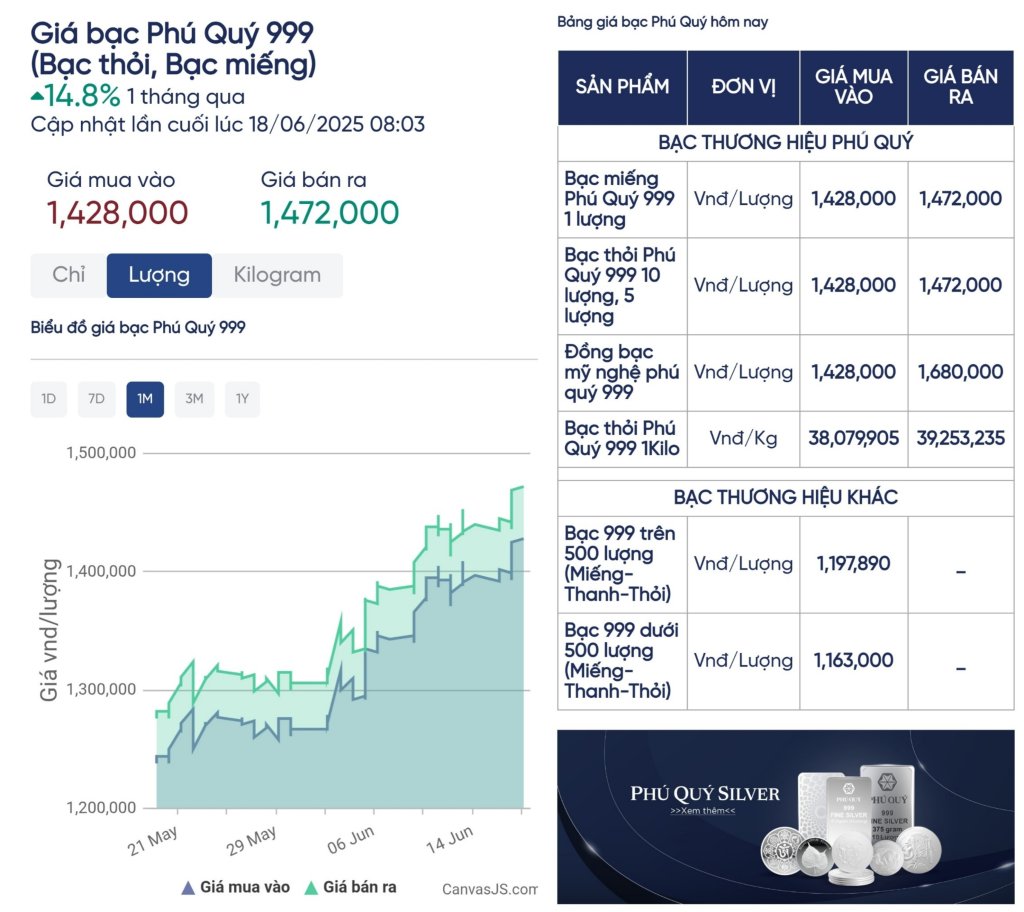Select the Bạc thỏi Phú Quý 999 1Kilo row

tap(786, 439)
